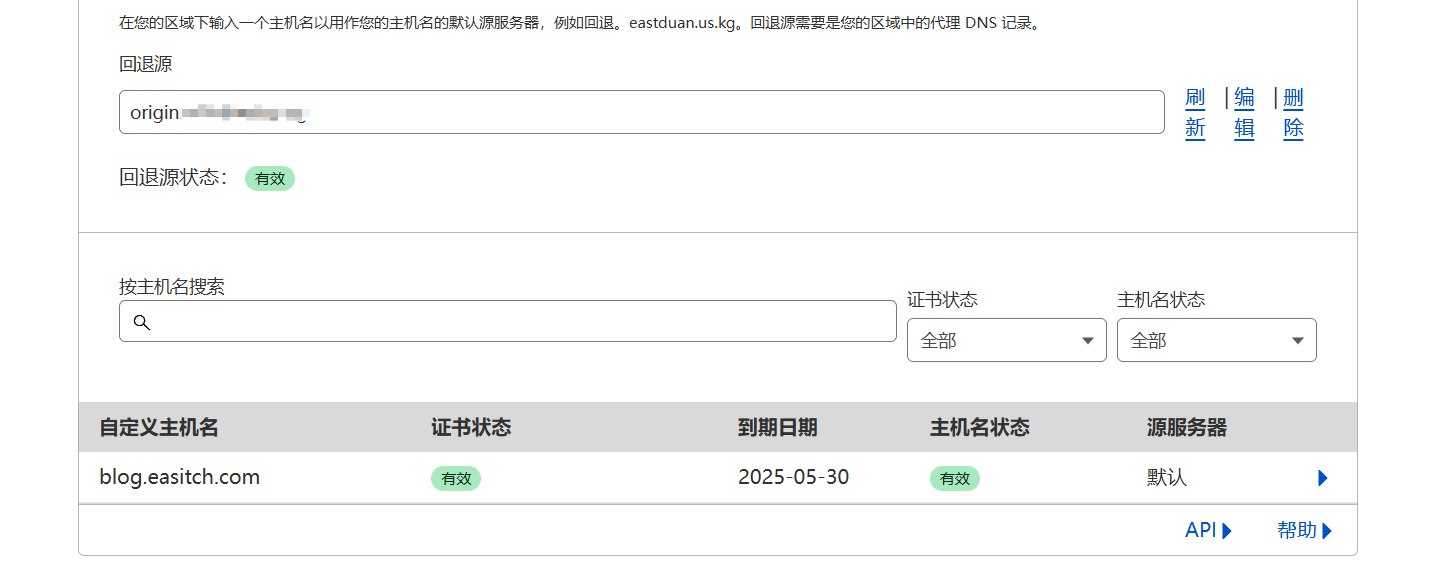This screenshot has width=1446, height=566.
Task: Open the 证书状态 filter dropdown
Action: pos(1006,340)
